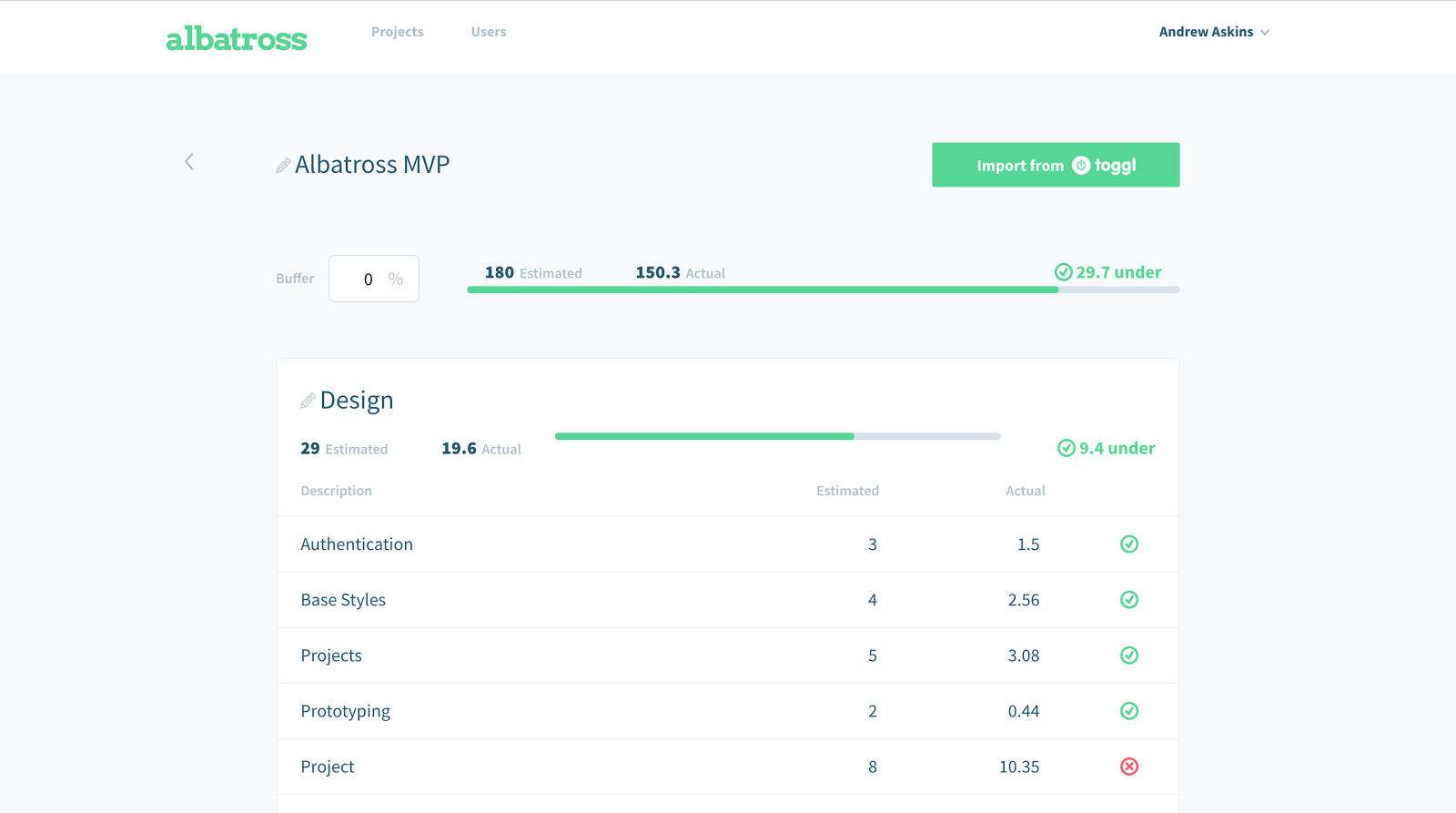Click status check on Prototyping row
The height and width of the screenshot is (813, 1456).
(1129, 711)
